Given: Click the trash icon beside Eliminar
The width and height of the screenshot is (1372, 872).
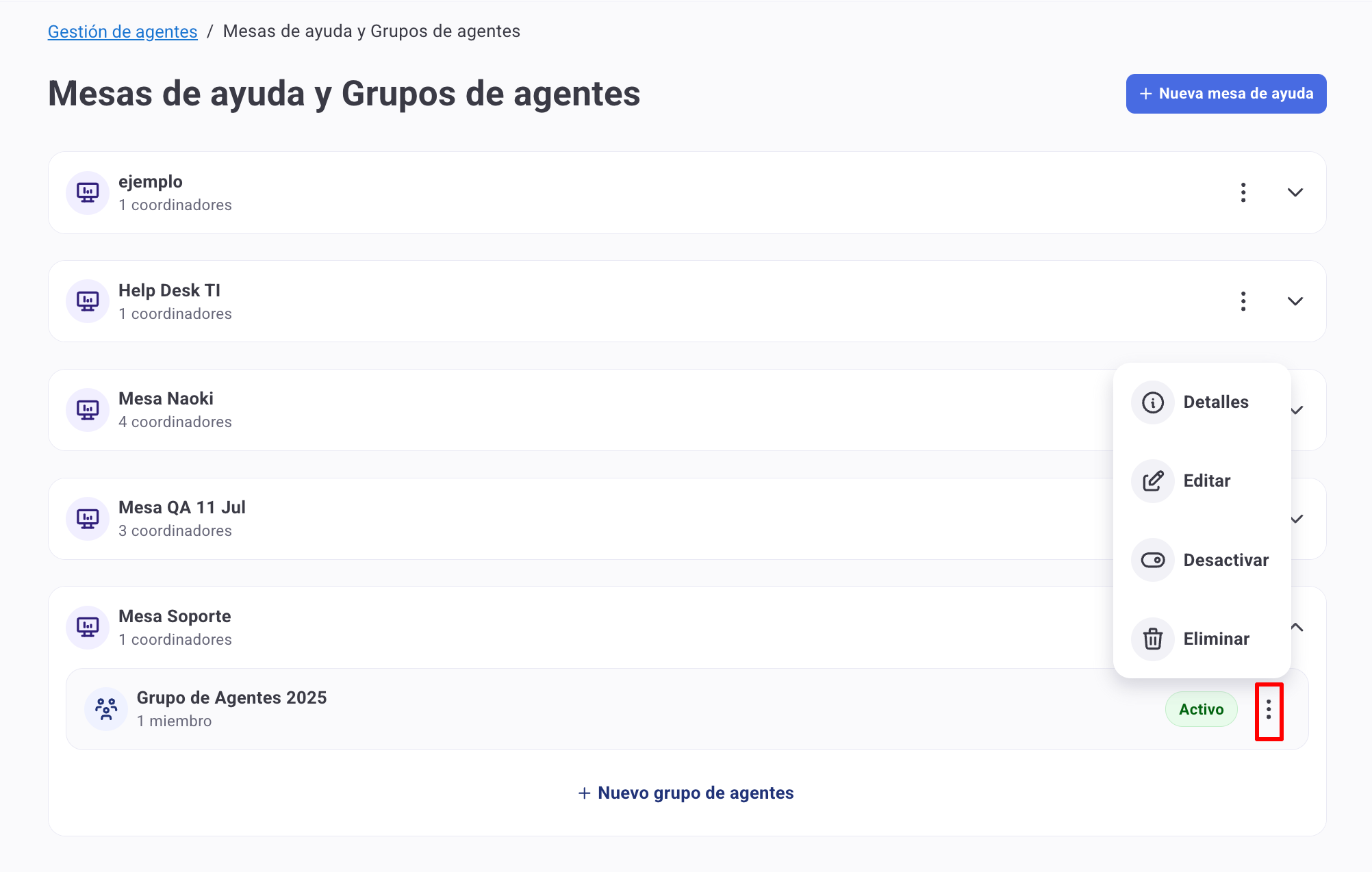Looking at the screenshot, I should coord(1153,639).
